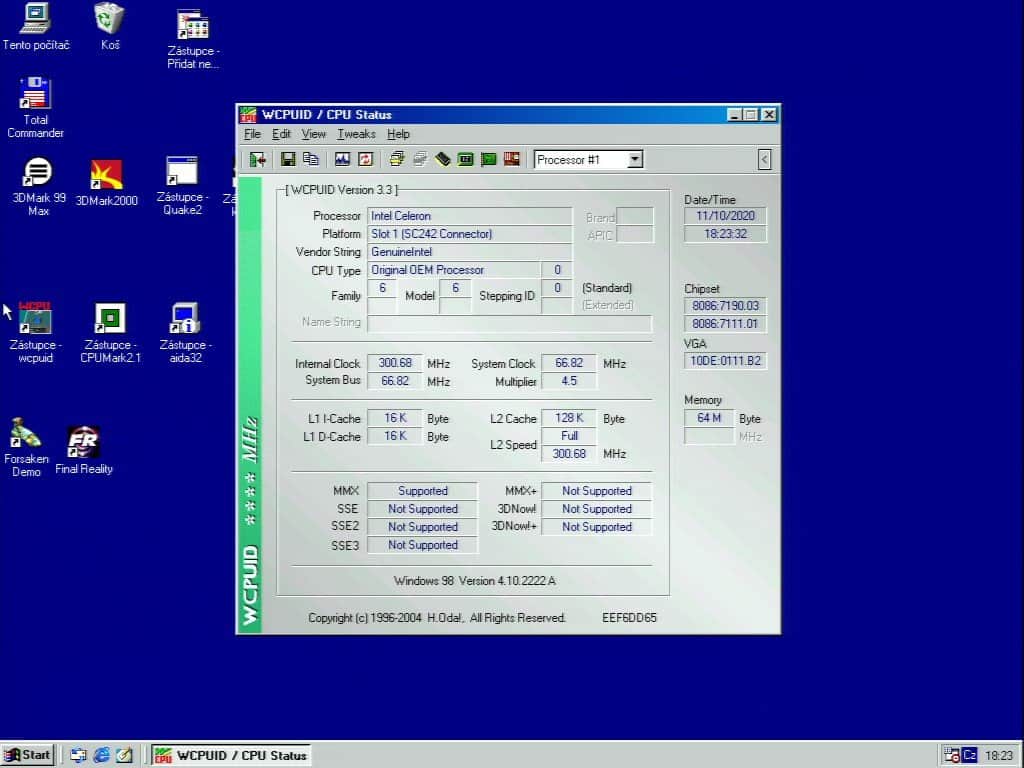This screenshot has height=768, width=1024.
Task: Click the Chipset value 8086:7111.01
Action: click(x=726, y=323)
